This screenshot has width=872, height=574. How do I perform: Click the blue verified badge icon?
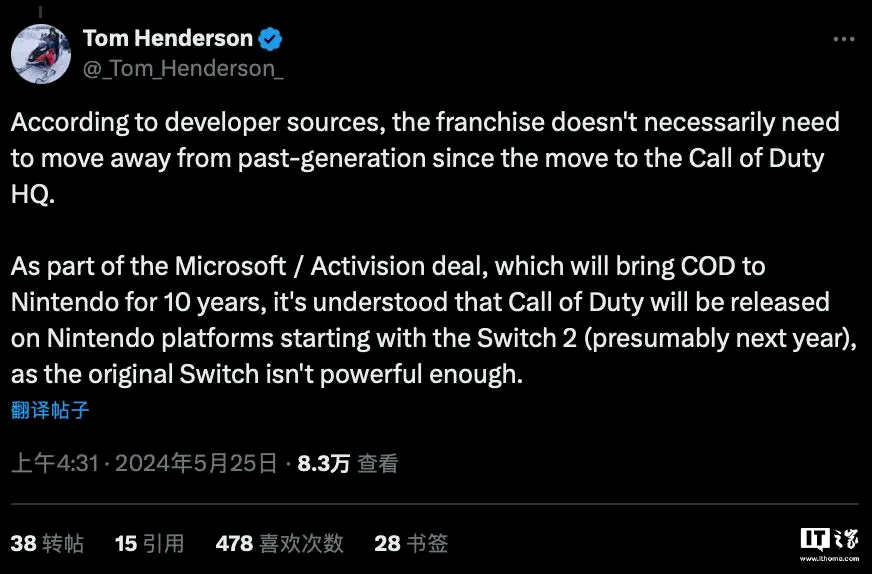pos(271,39)
